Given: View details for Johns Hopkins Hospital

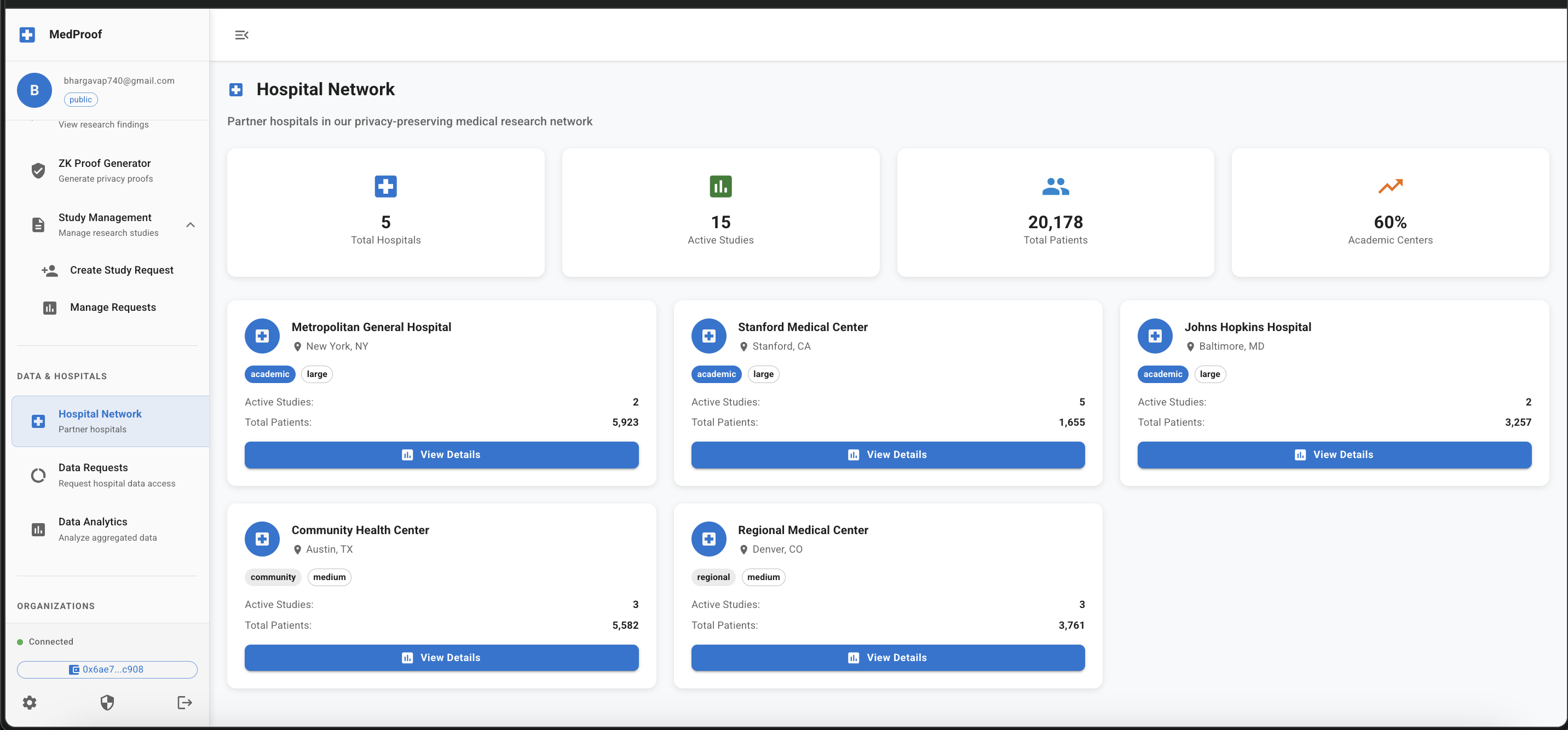Looking at the screenshot, I should pos(1334,454).
